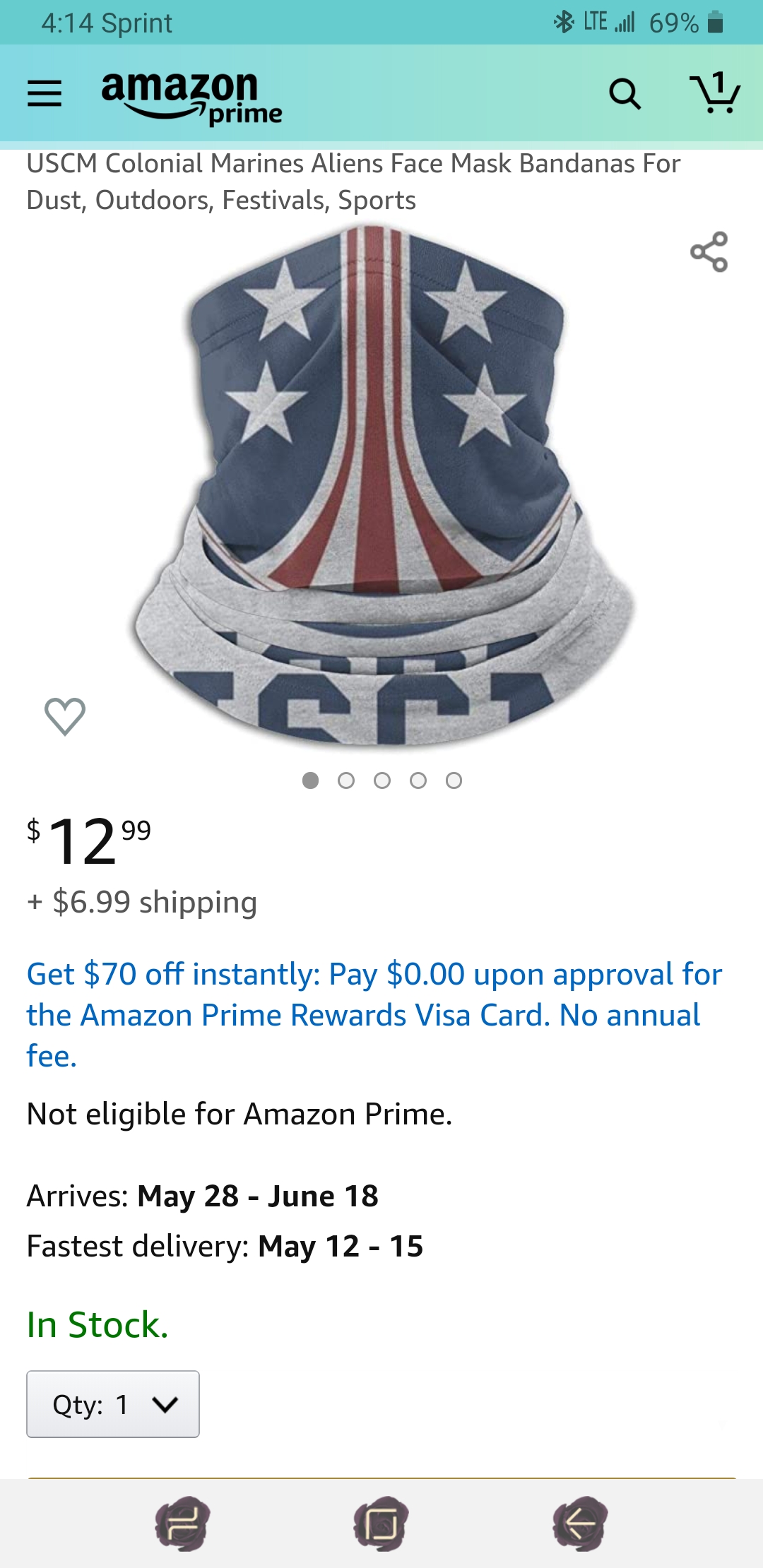This screenshot has width=763, height=1568.
Task: Select the fourth image indicator dot
Action: (x=418, y=780)
